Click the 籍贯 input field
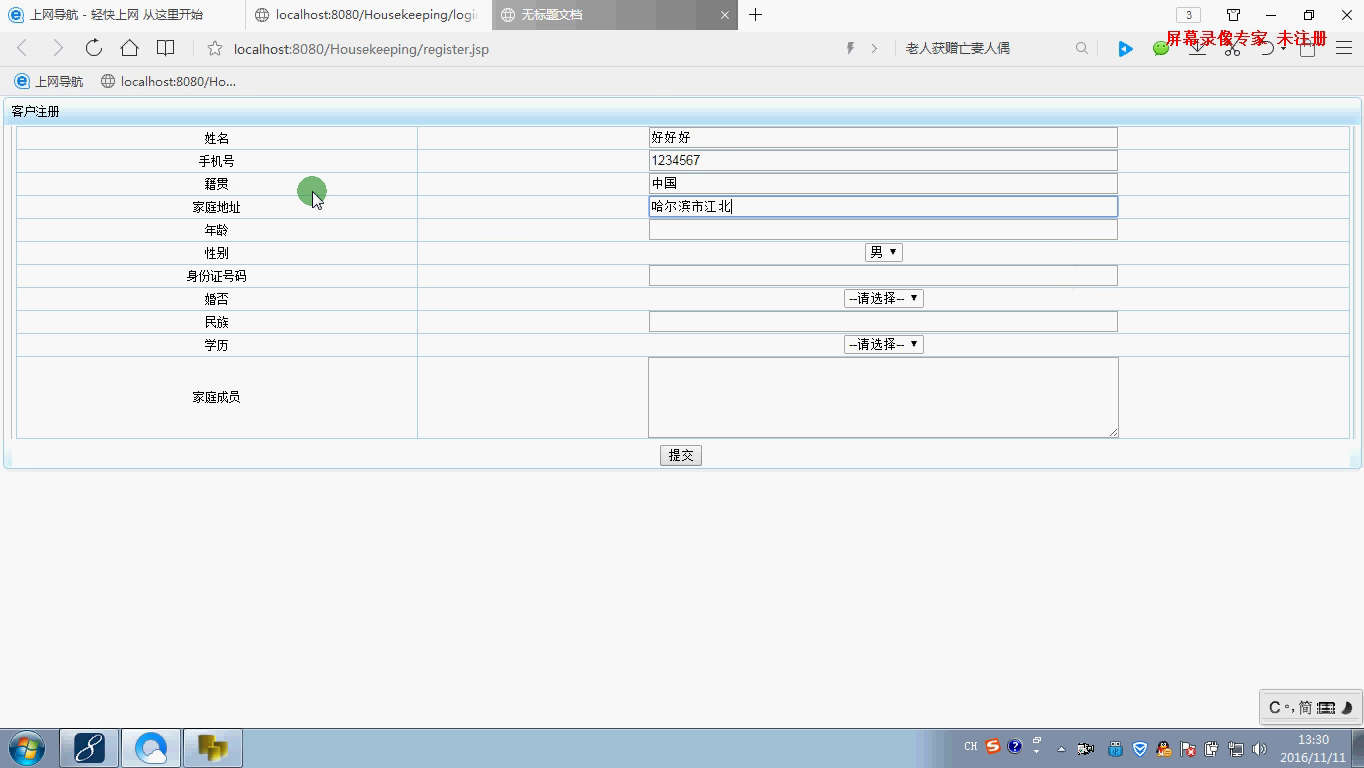 pos(883,183)
